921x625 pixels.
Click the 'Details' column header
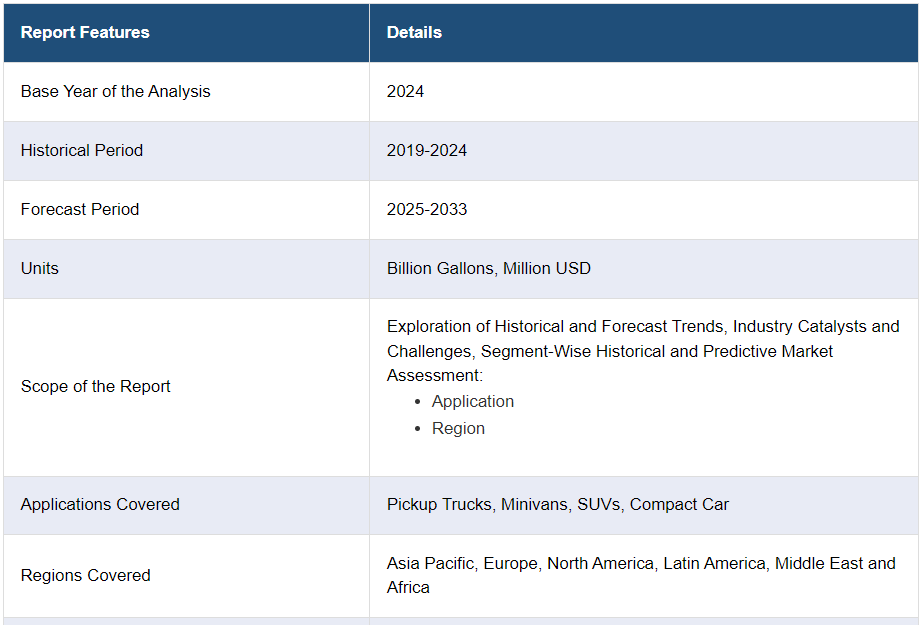414,32
